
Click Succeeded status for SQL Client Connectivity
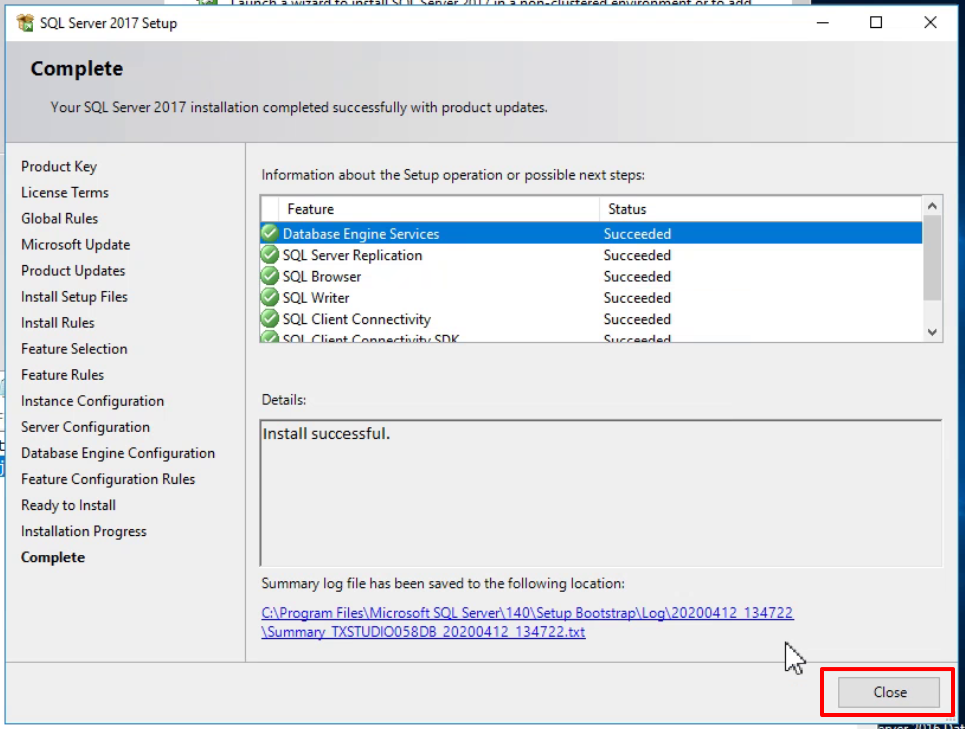[x=637, y=319]
